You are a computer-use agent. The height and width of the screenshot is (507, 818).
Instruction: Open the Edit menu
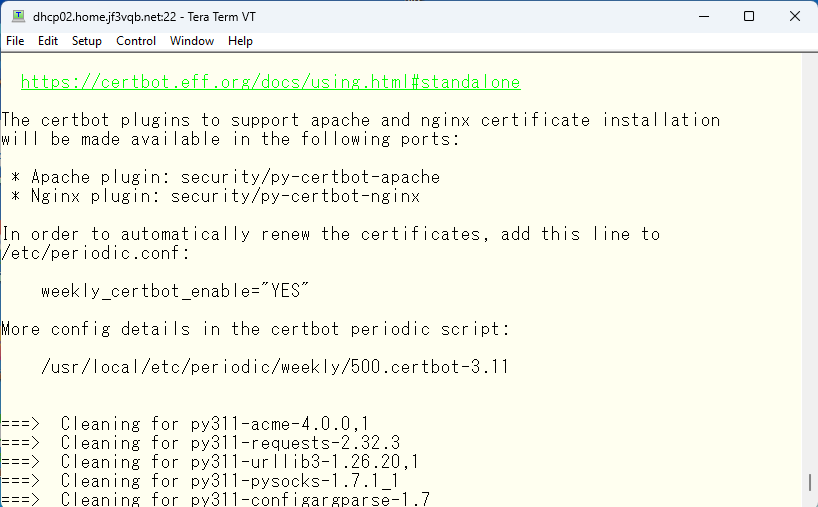[x=47, y=41]
